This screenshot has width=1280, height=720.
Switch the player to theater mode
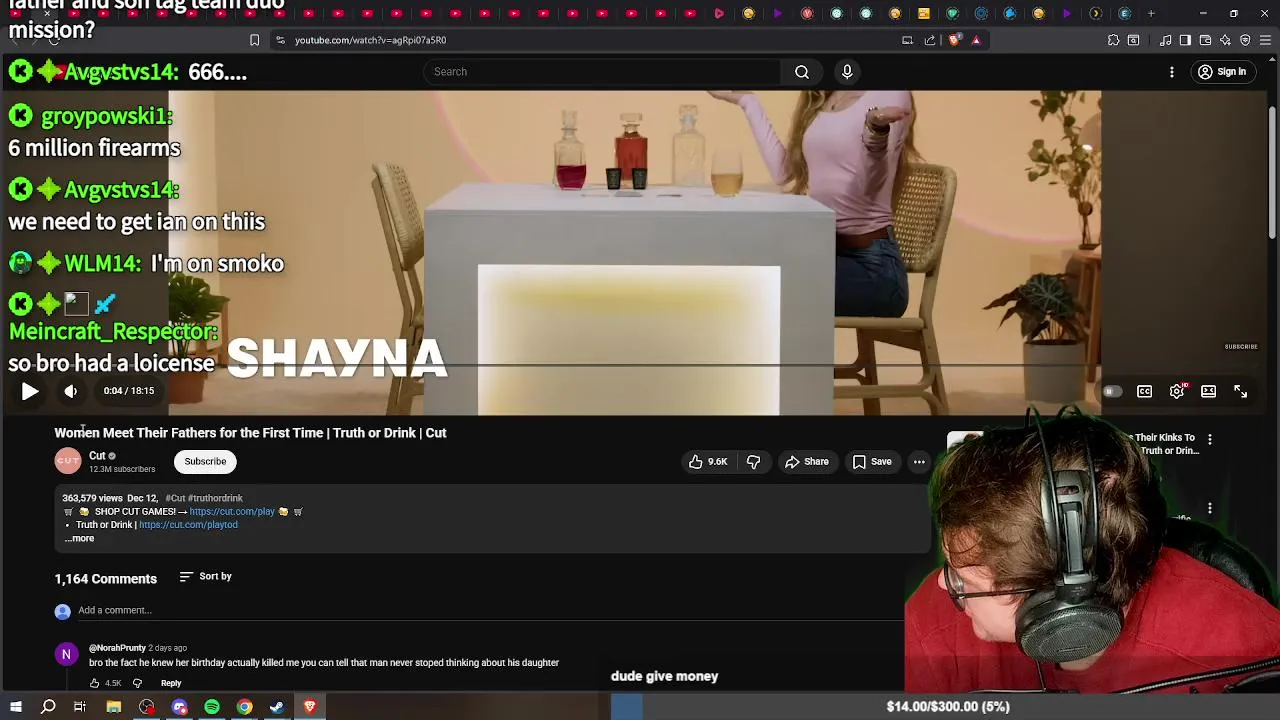1208,392
